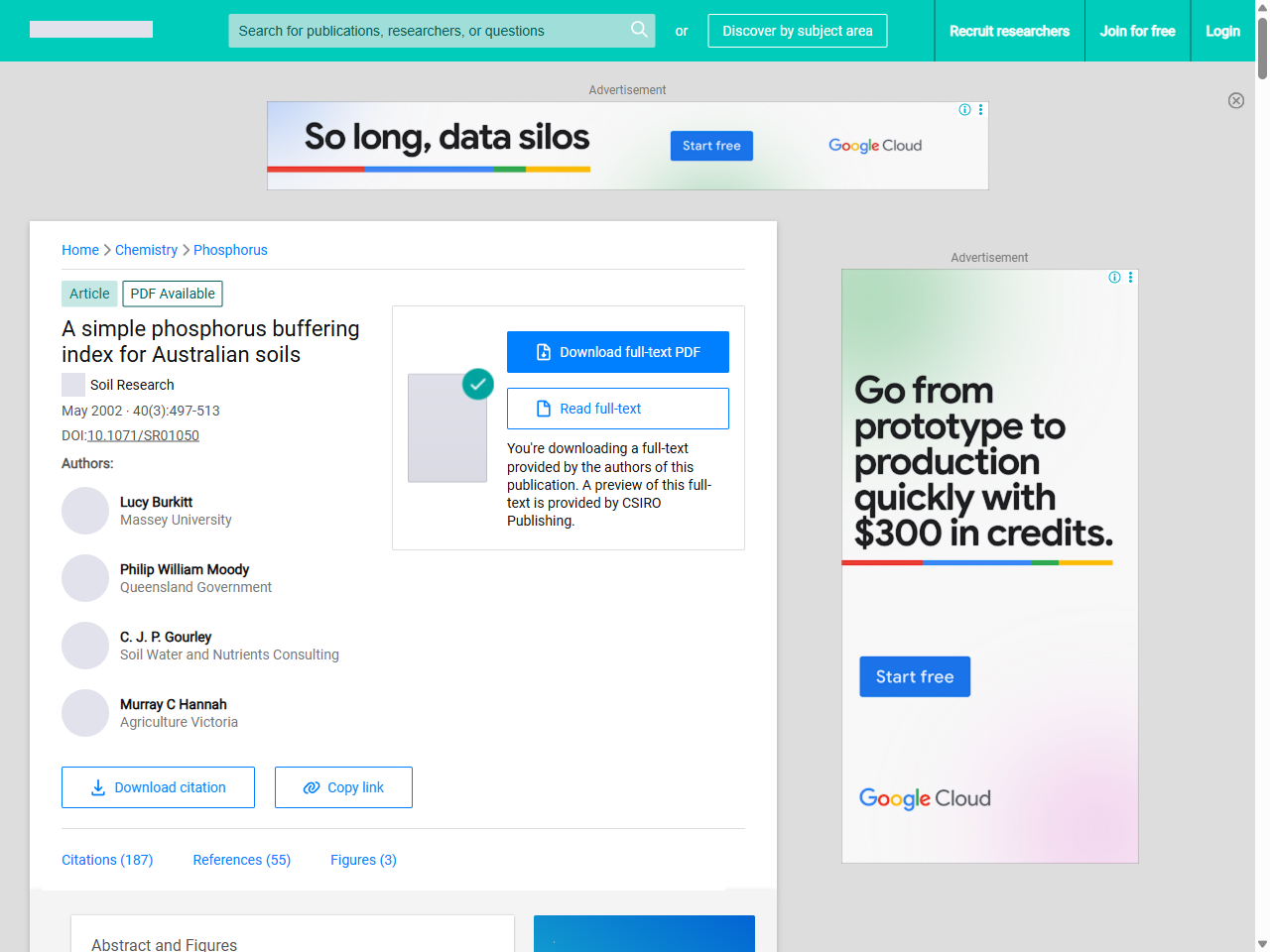This screenshot has height=952, width=1270.
Task: Copy the publication link
Action: [343, 787]
